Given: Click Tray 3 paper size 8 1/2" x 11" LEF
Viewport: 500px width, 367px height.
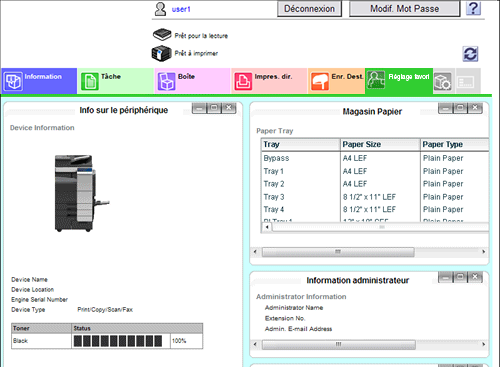Looking at the screenshot, I should (x=369, y=197).
